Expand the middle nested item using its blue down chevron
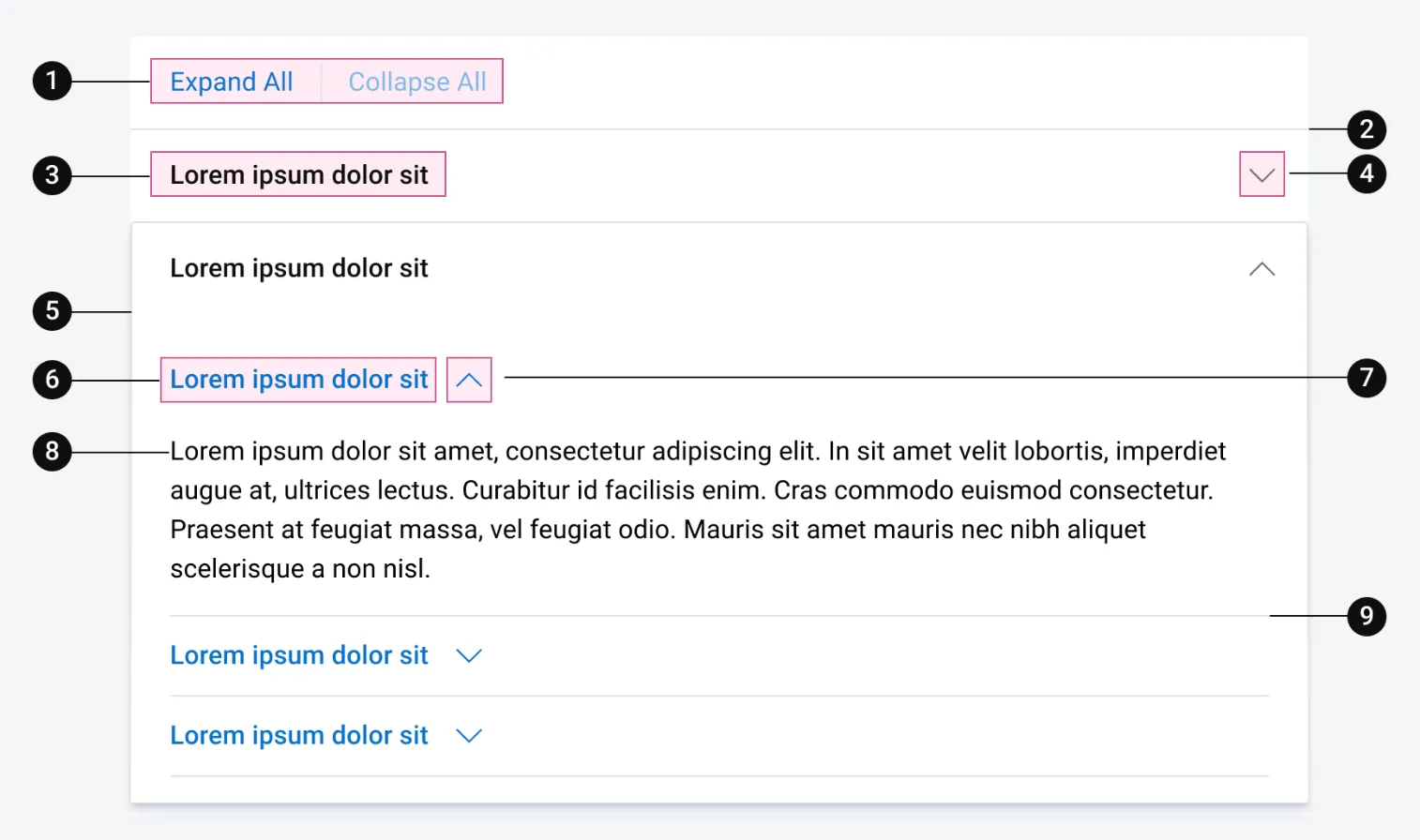This screenshot has height=840, width=1420. pyautogui.click(x=469, y=655)
